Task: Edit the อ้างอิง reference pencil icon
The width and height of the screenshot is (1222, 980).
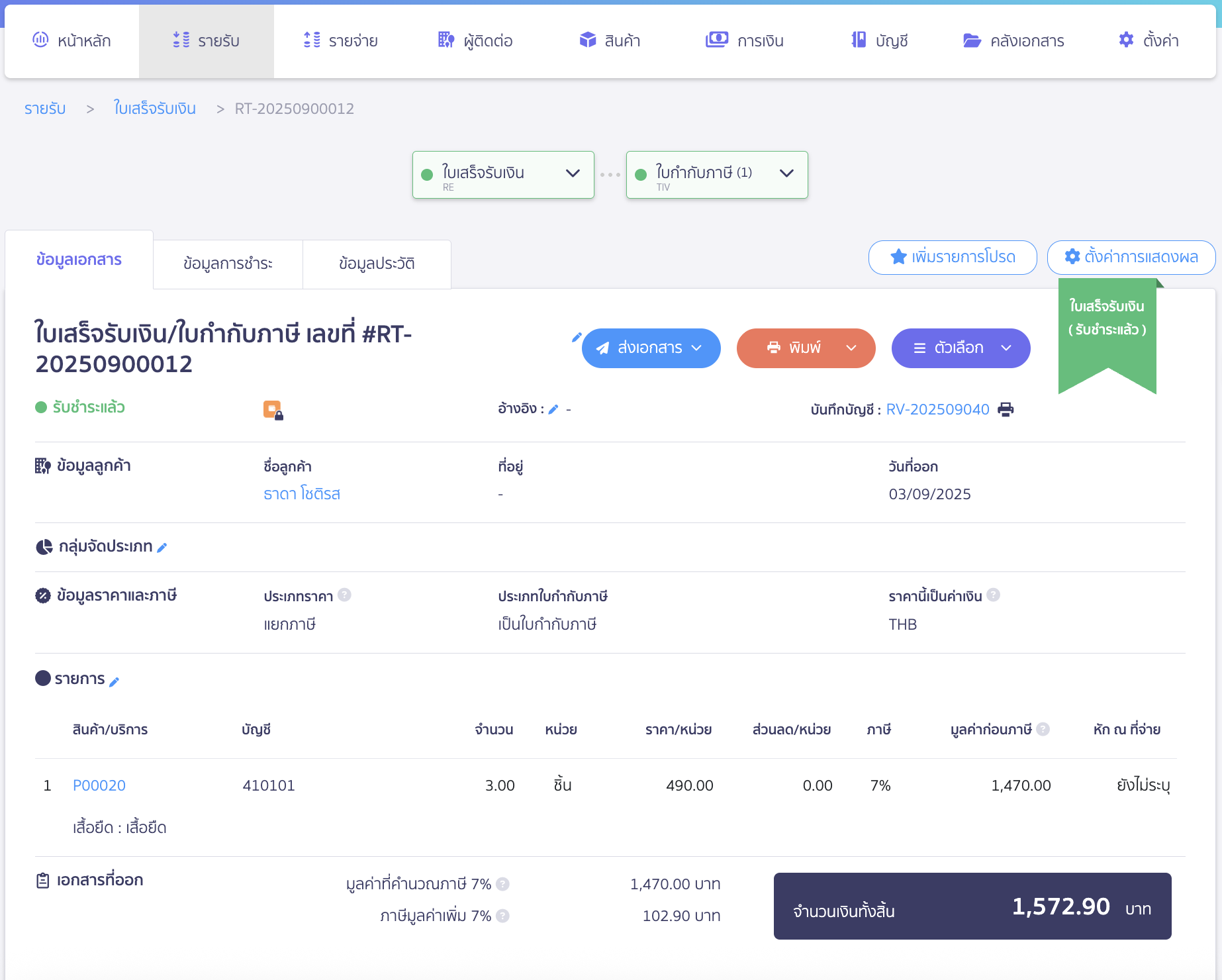Action: (x=553, y=409)
